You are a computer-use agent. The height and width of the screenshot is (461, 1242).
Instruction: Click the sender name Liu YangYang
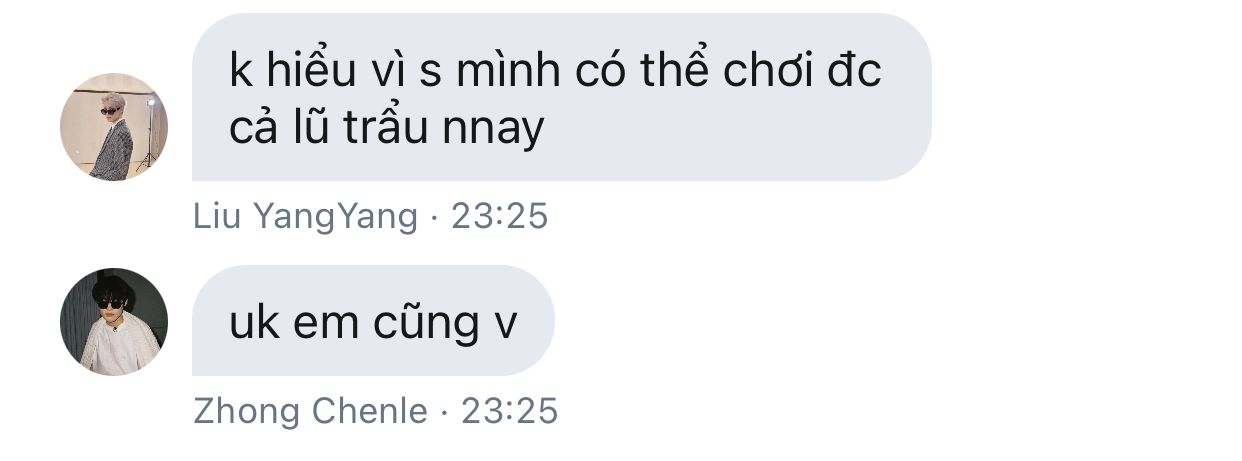[305, 216]
